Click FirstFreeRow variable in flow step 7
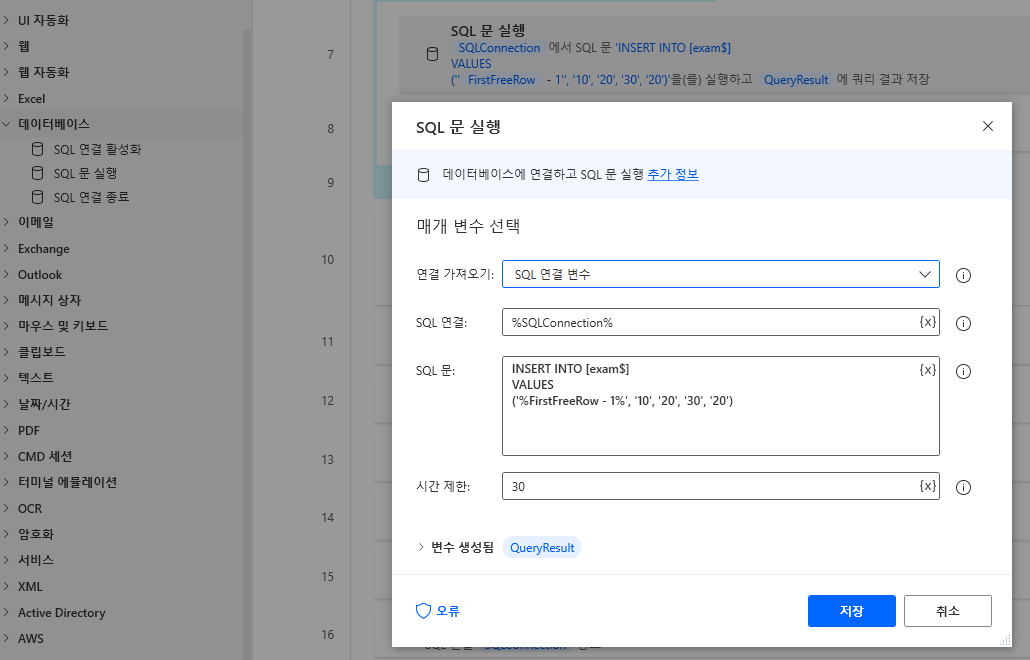Viewport: 1030px width, 660px height. pos(501,79)
